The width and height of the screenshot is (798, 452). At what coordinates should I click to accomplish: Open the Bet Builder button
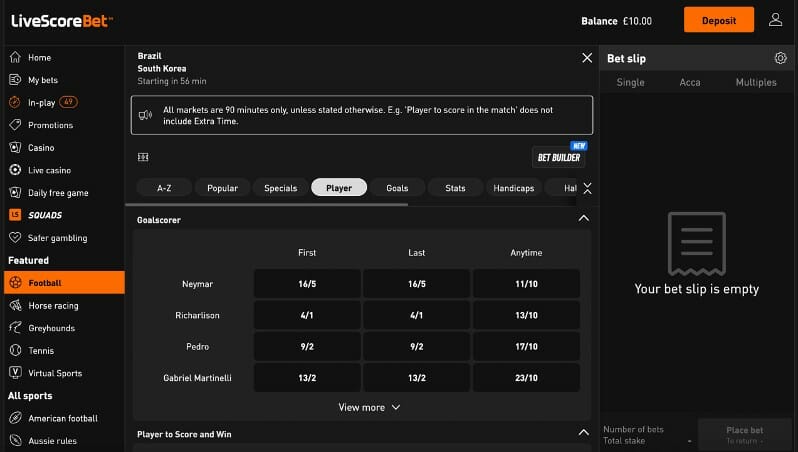(x=559, y=157)
